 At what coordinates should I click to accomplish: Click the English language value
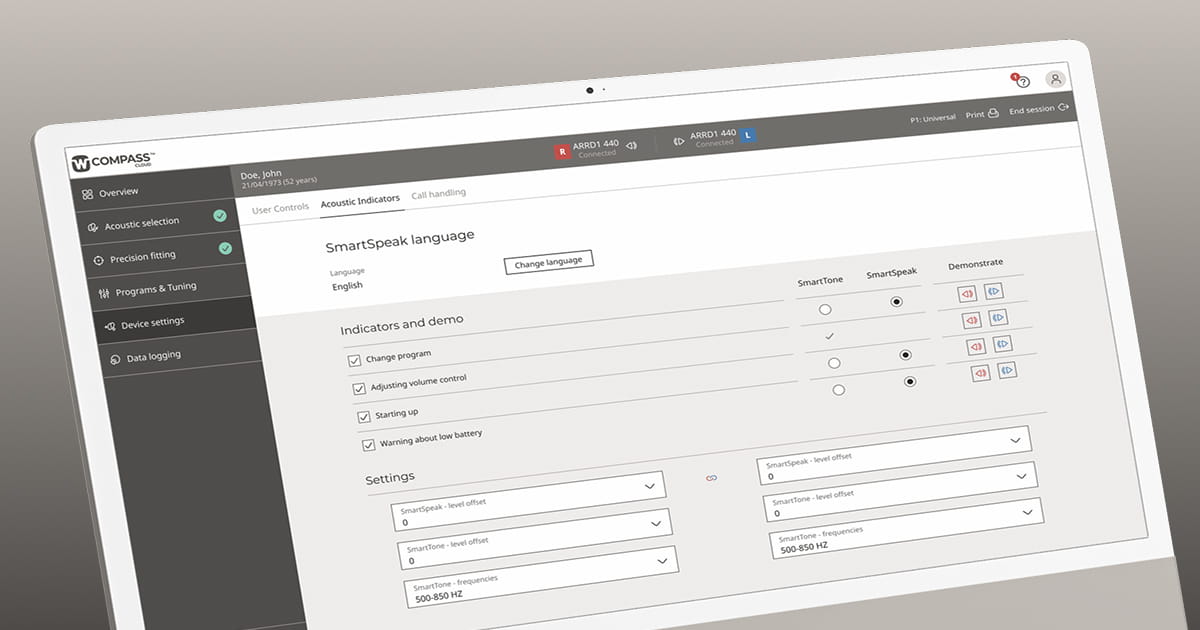tap(347, 286)
